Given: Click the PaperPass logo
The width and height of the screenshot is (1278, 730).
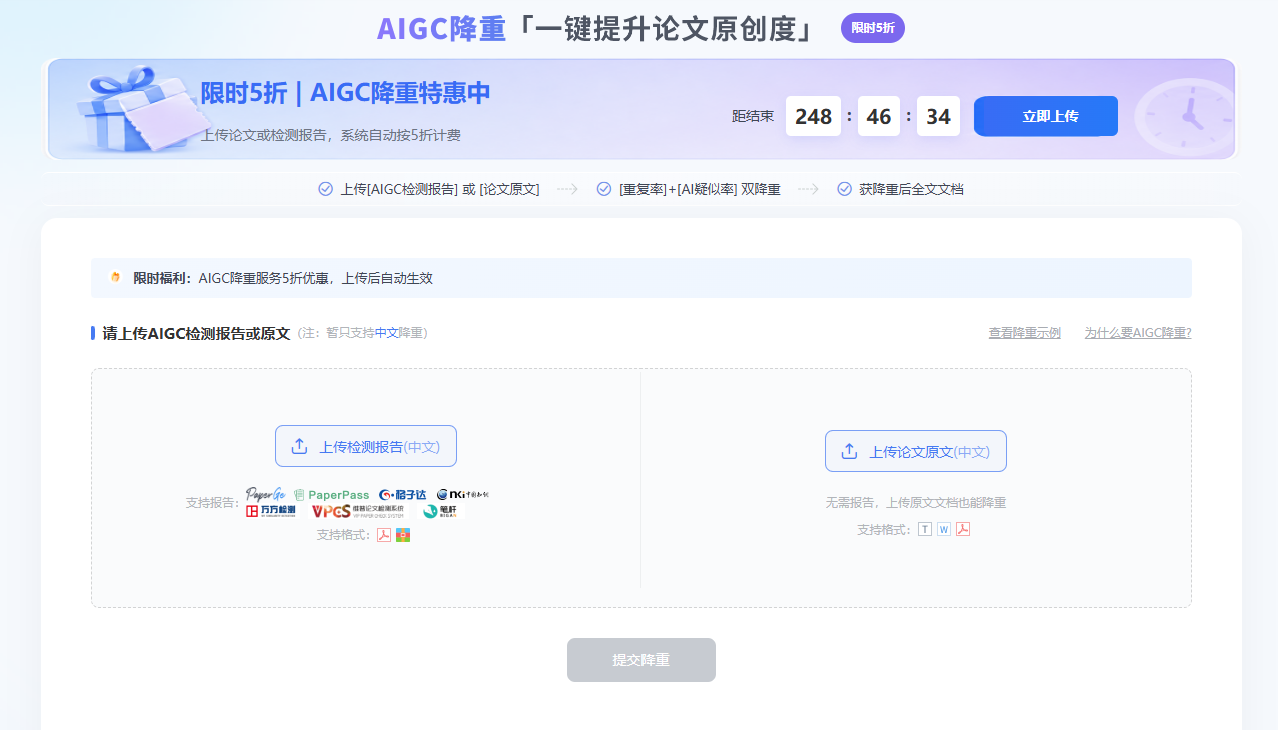Looking at the screenshot, I should click(331, 495).
